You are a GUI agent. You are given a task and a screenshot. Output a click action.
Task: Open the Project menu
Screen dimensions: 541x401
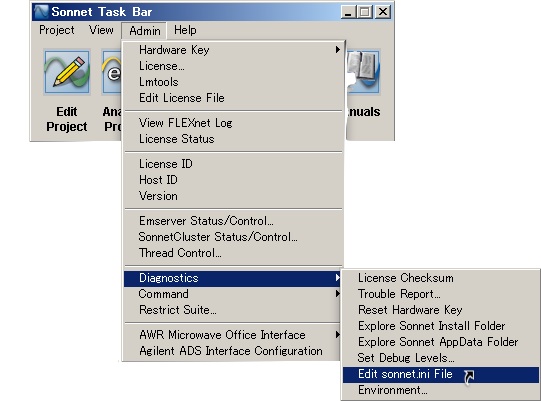(x=57, y=30)
